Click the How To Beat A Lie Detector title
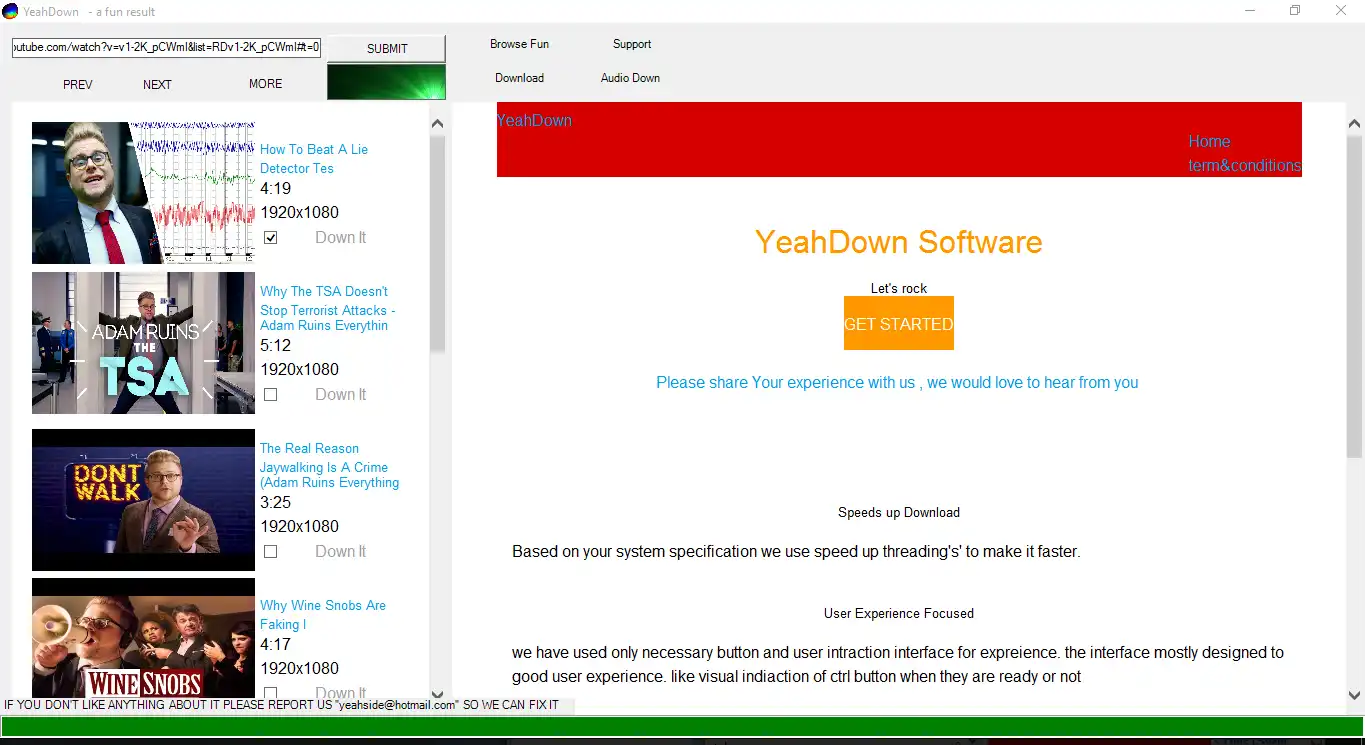This screenshot has height=745, width=1365. (314, 159)
